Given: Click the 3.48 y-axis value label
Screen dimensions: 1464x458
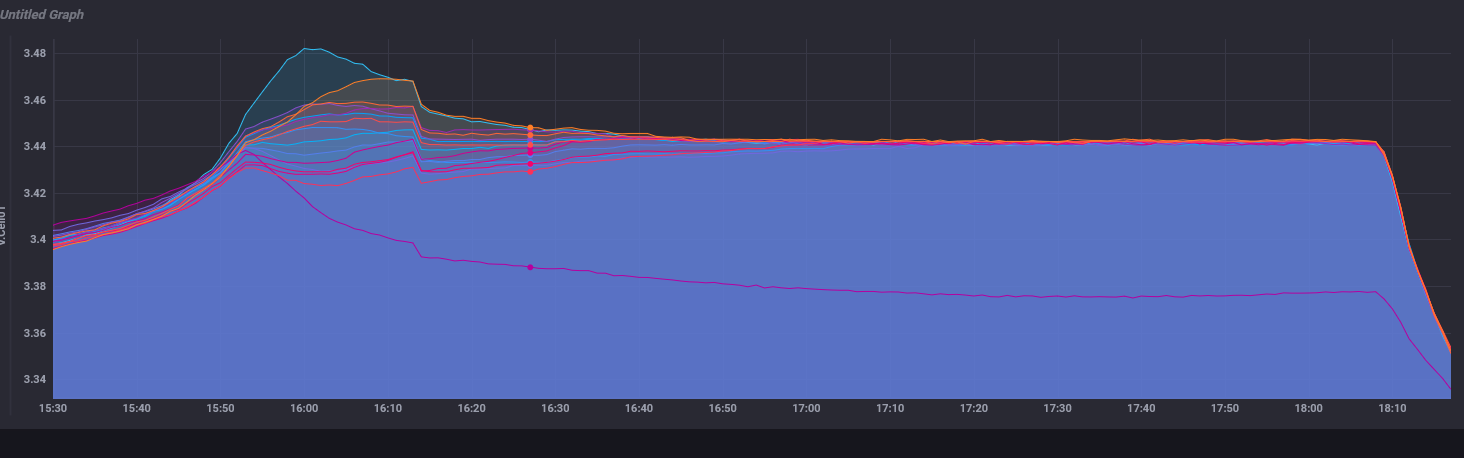Looking at the screenshot, I should (x=36, y=53).
